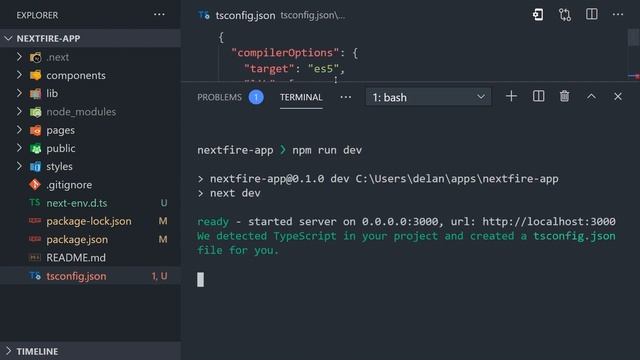Open Explorer more actions ellipsis
This screenshot has width=640, height=360.
click(159, 15)
